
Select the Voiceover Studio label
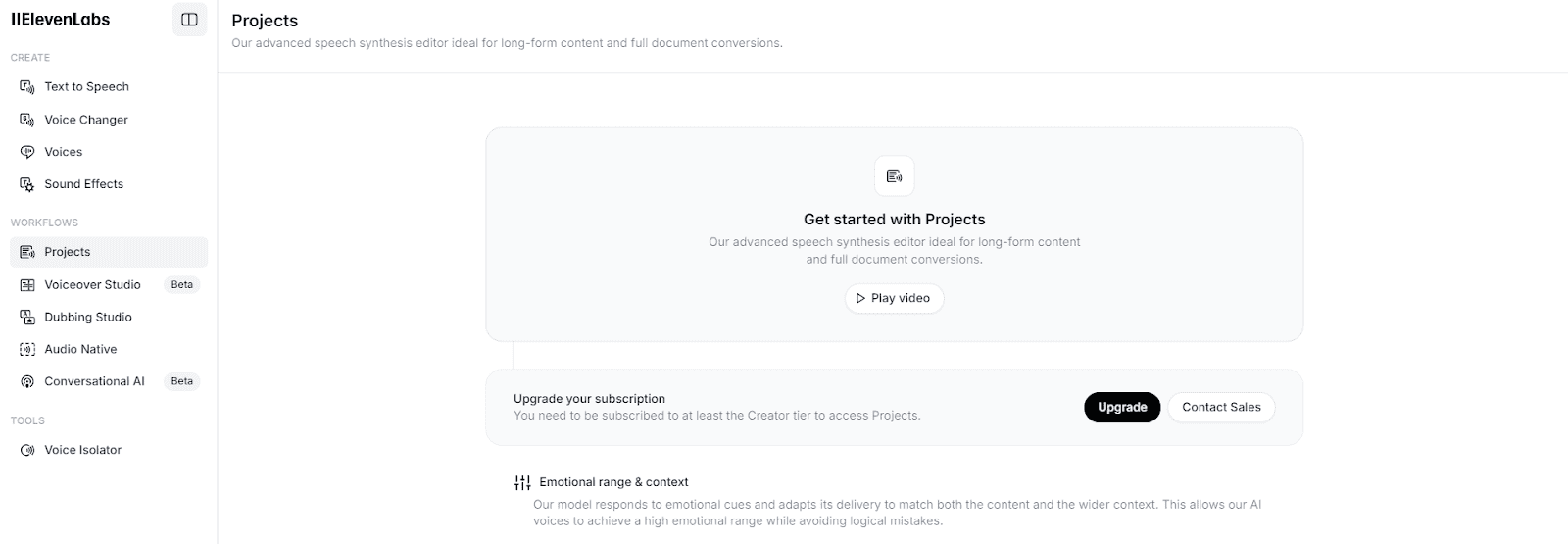click(92, 285)
